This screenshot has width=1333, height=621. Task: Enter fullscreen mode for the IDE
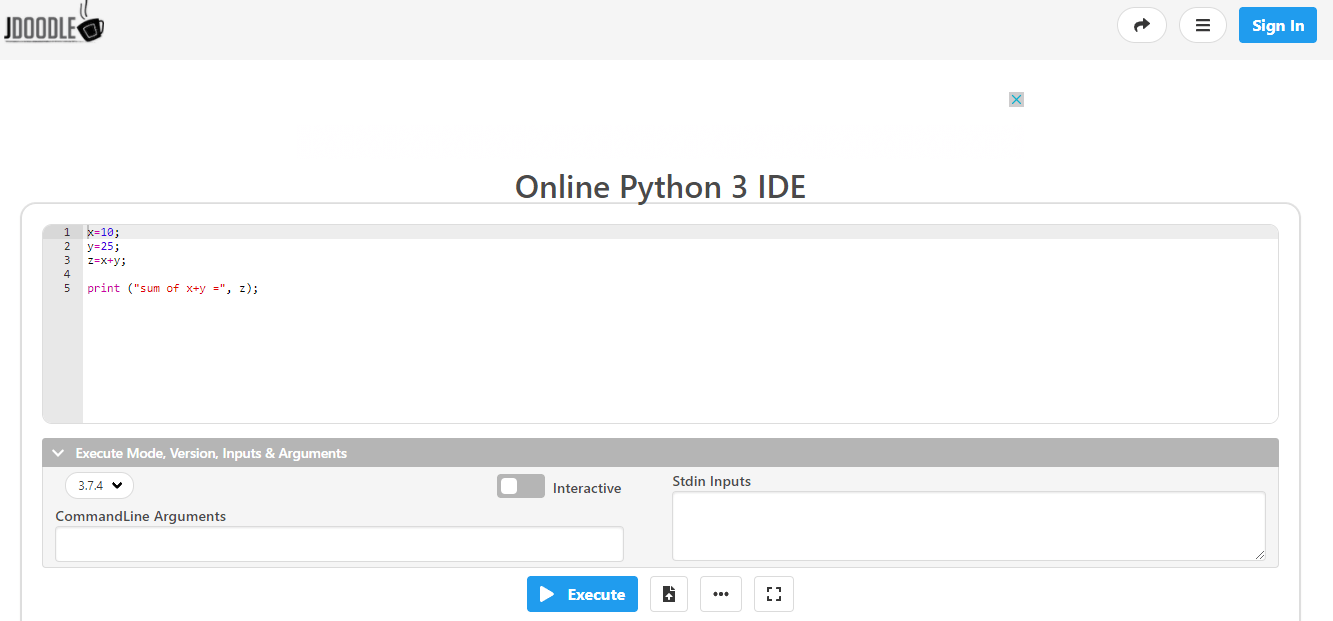coord(773,593)
